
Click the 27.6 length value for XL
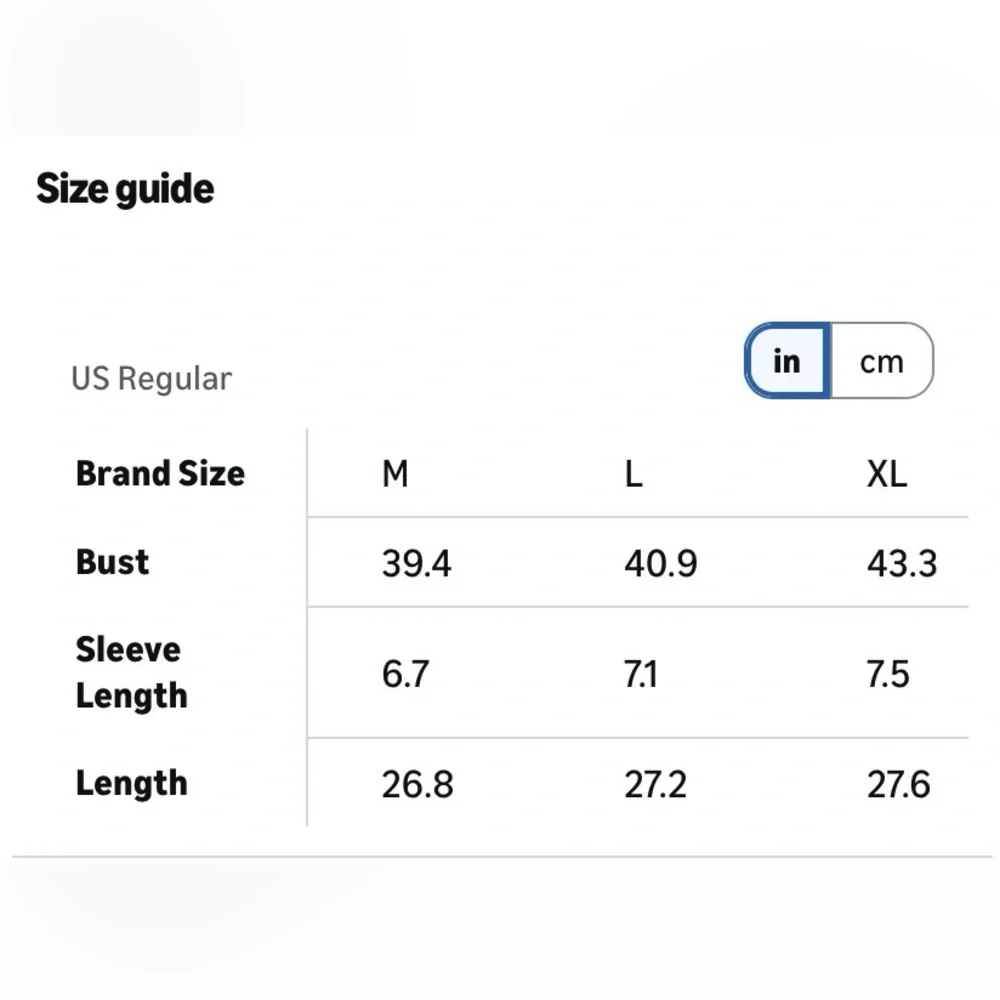tap(899, 785)
